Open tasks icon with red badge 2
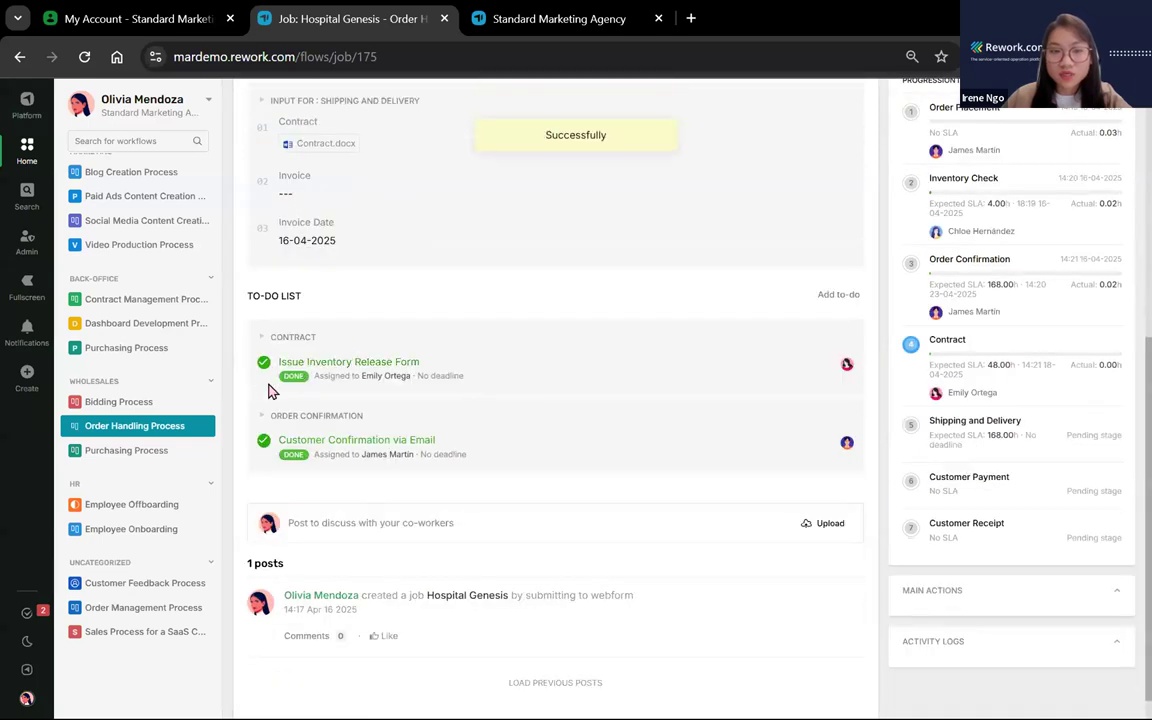Viewport: 1152px width, 720px height. (27, 613)
